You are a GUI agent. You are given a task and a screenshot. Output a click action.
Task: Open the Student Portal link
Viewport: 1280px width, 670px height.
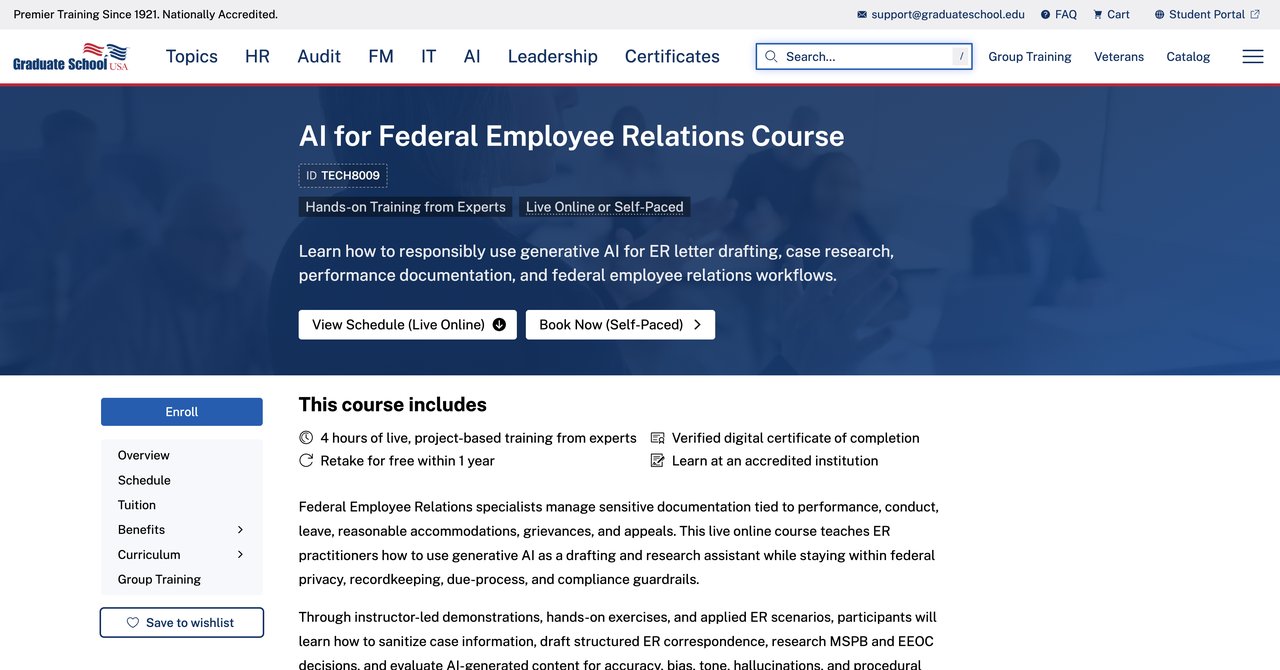tap(1207, 15)
